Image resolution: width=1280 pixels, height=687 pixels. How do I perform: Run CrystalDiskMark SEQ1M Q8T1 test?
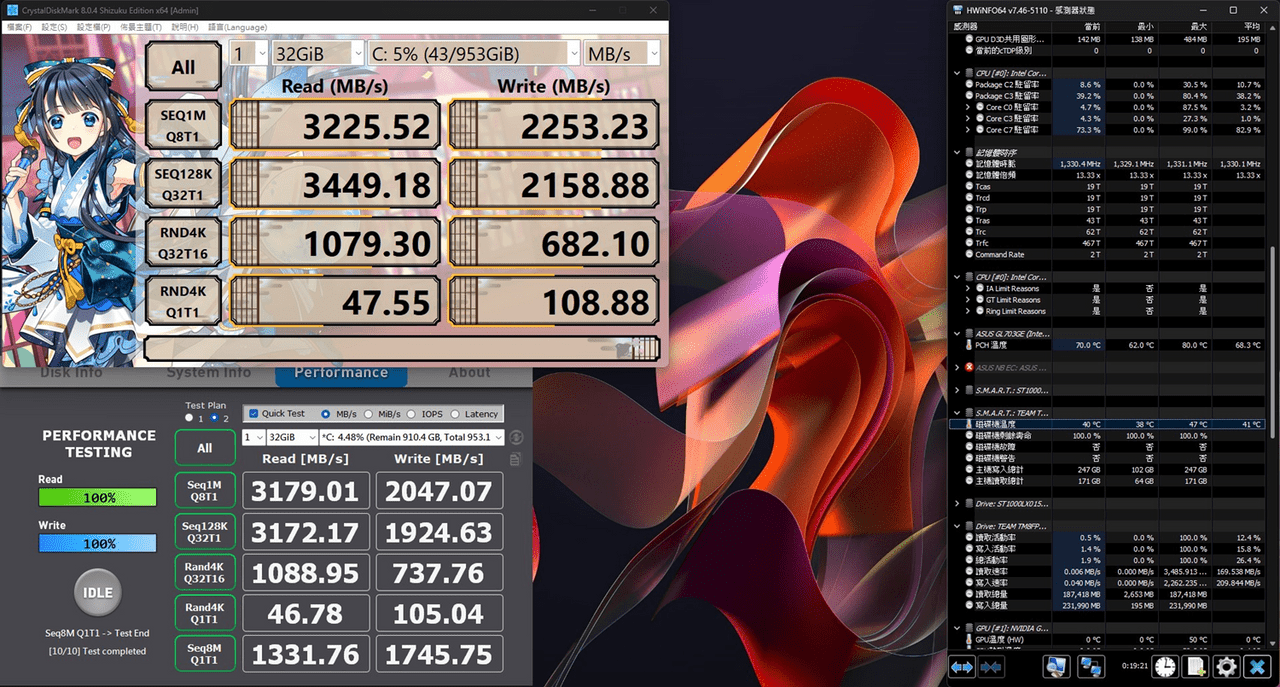pos(183,125)
